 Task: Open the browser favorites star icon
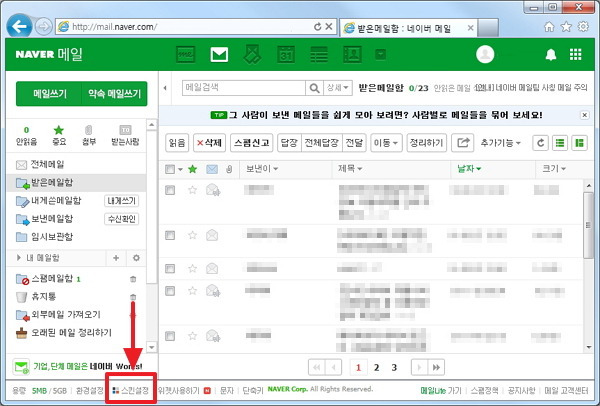[x=566, y=27]
